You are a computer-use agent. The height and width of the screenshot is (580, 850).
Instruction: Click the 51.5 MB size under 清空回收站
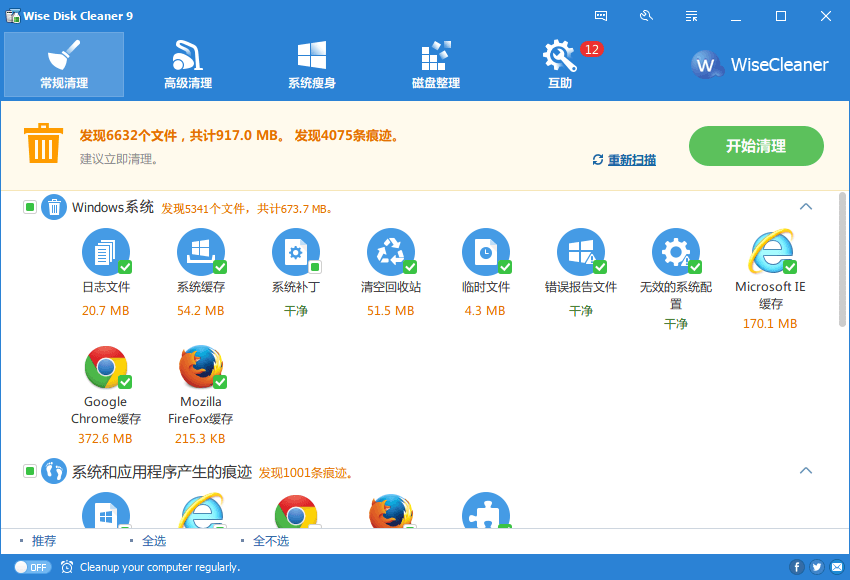click(390, 311)
